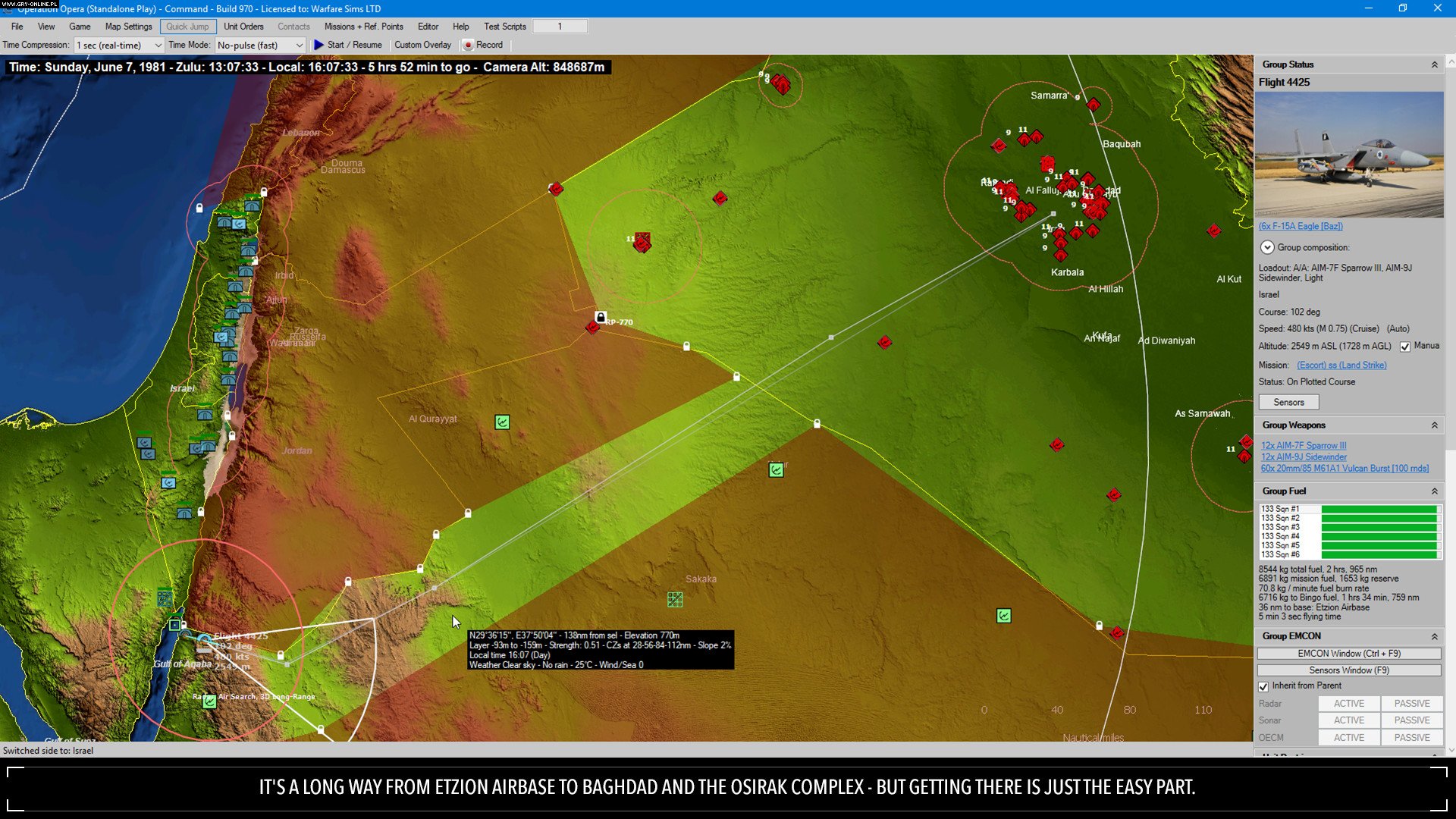Open the Time Compression dropdown
The image size is (1456, 819).
click(x=118, y=45)
